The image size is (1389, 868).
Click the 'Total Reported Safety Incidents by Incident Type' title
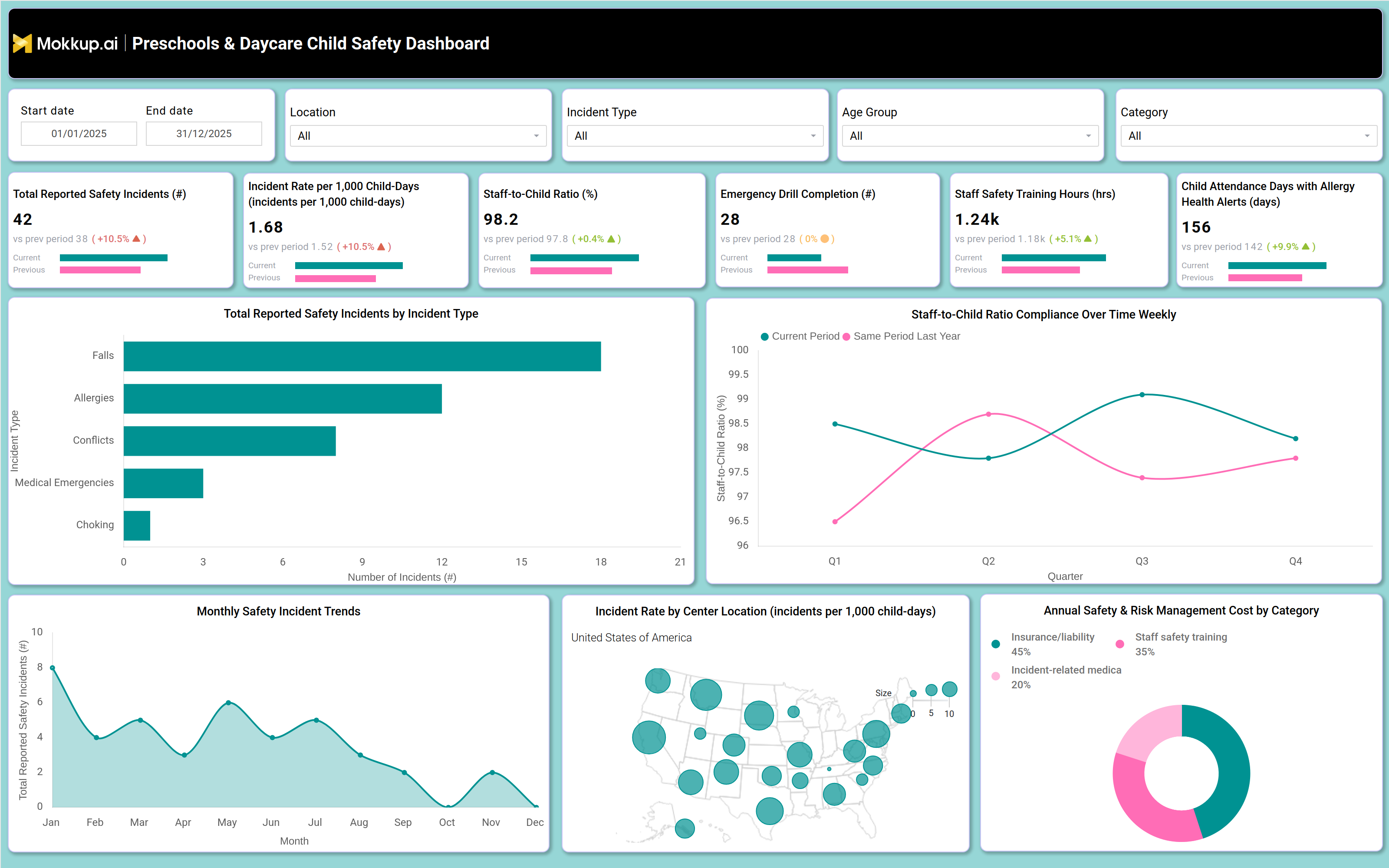[x=351, y=313]
